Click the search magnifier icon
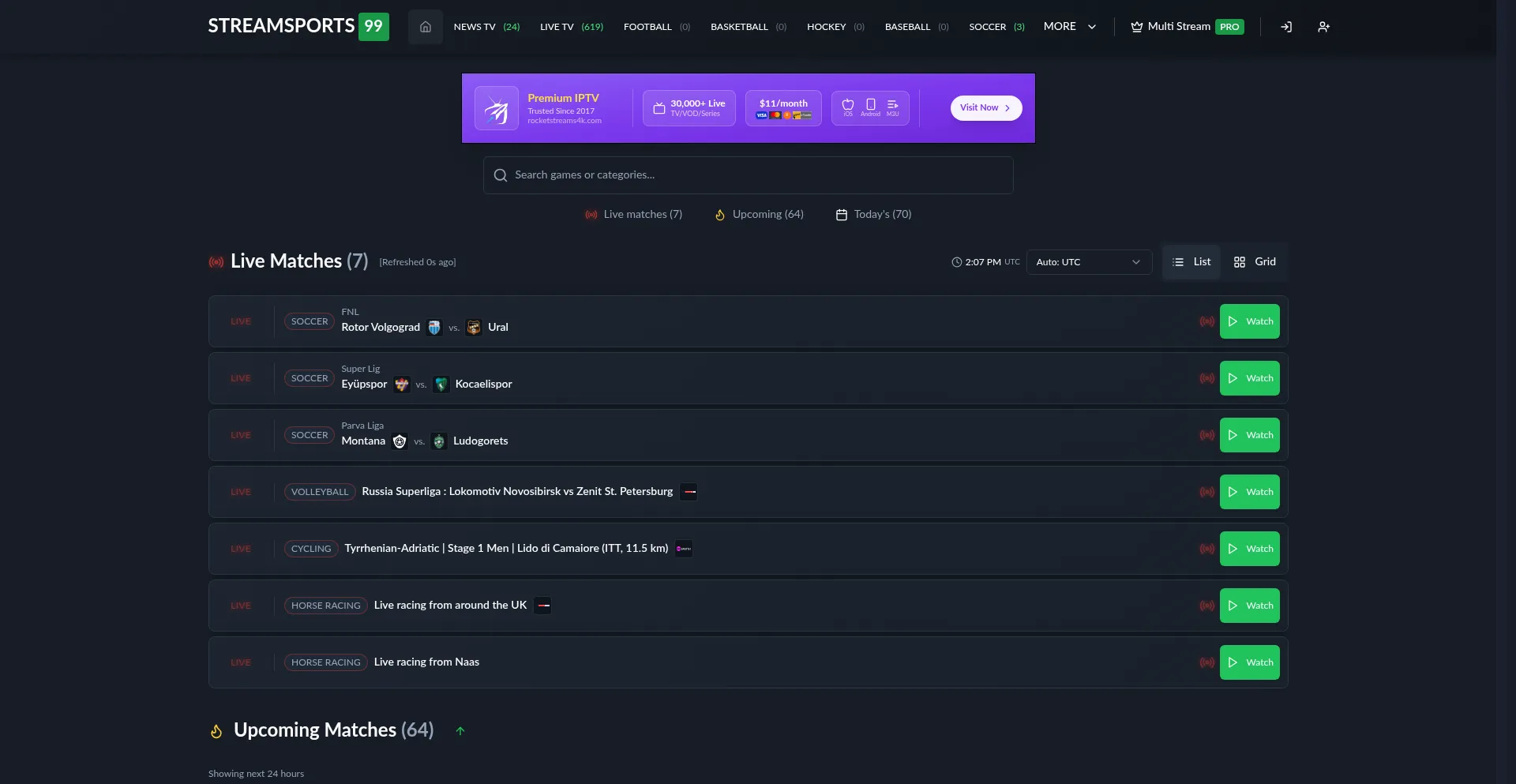 tap(501, 175)
